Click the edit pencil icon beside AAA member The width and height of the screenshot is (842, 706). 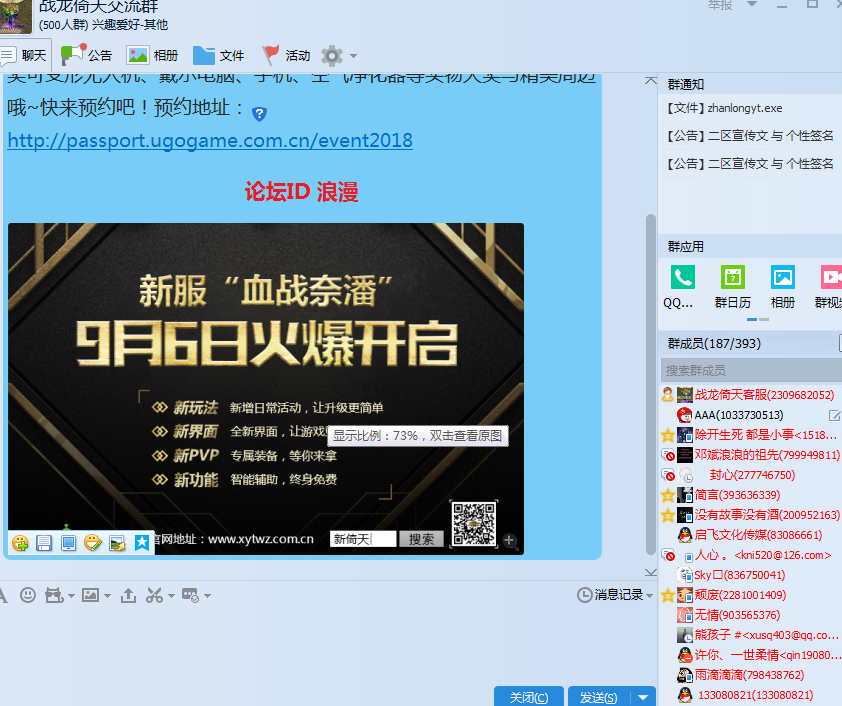[834, 415]
